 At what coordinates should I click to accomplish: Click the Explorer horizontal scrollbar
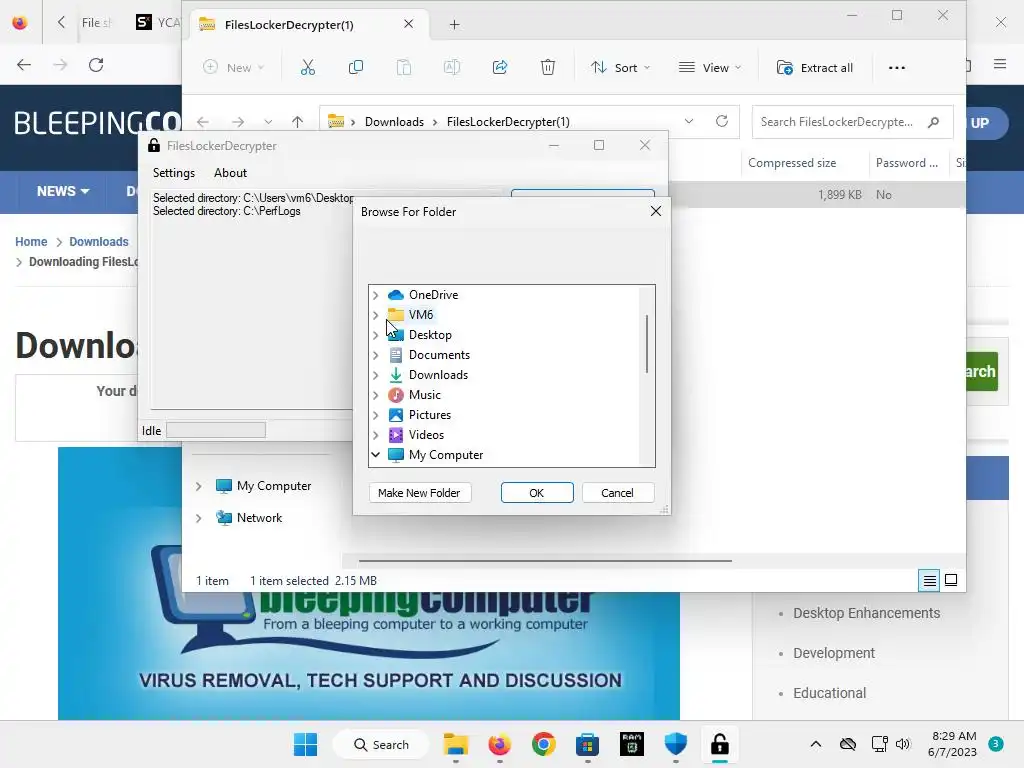[545, 560]
